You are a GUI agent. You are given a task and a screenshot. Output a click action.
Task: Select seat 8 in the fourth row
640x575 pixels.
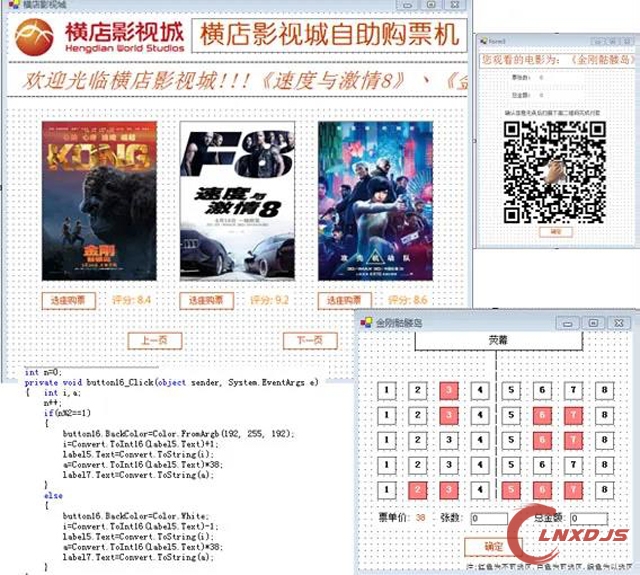tap(604, 465)
